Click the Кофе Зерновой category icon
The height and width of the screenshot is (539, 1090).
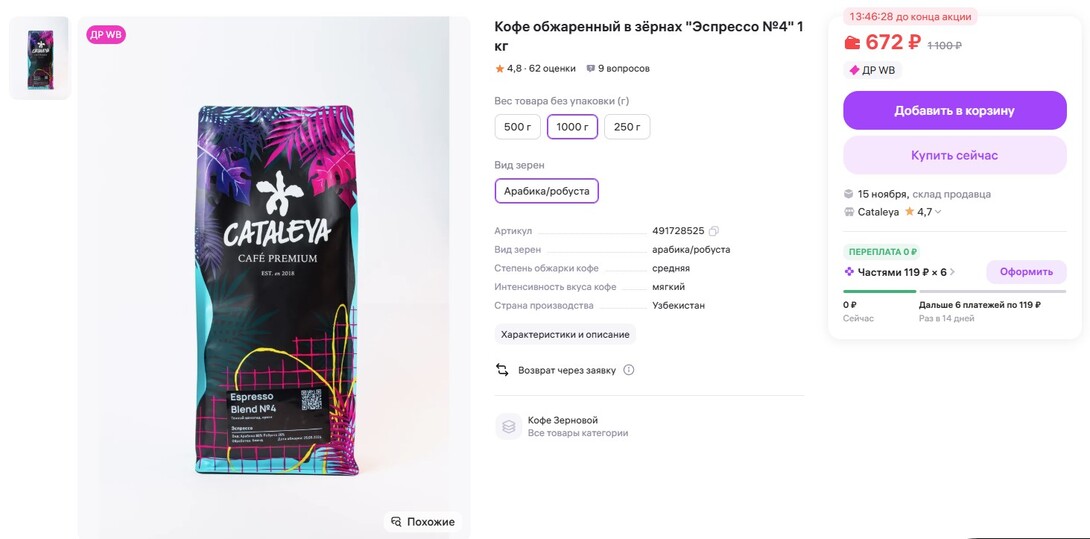pyautogui.click(x=508, y=427)
